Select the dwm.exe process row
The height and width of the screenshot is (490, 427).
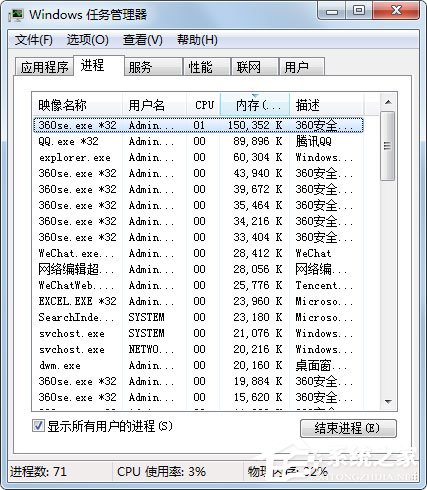pos(198,365)
